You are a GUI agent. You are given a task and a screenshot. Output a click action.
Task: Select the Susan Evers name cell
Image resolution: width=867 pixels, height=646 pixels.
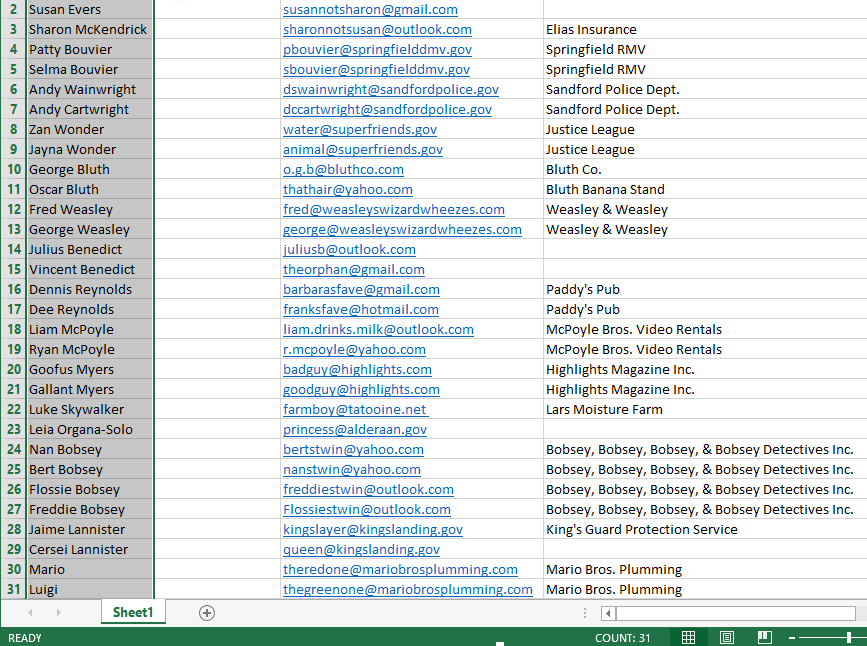coord(90,9)
